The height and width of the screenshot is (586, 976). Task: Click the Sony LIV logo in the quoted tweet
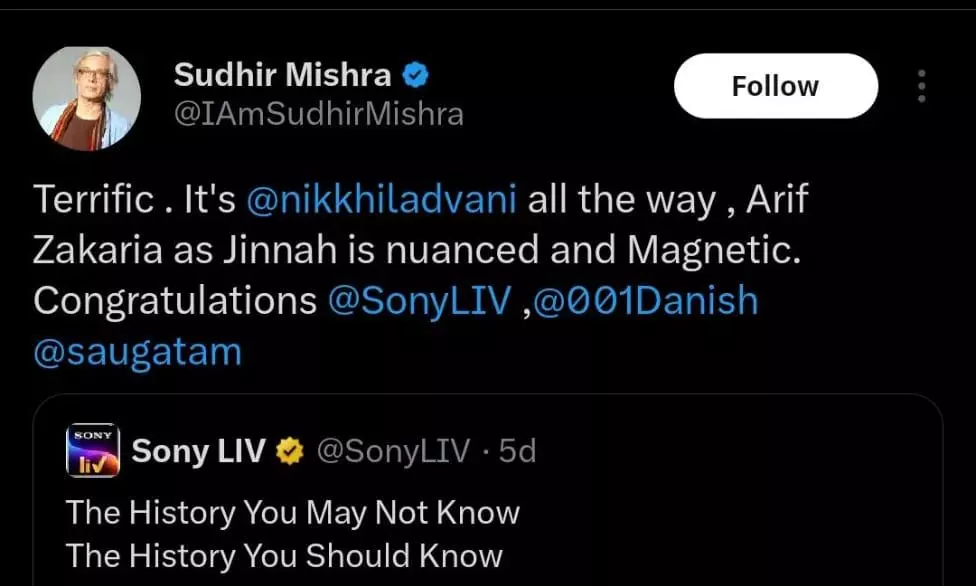94,450
